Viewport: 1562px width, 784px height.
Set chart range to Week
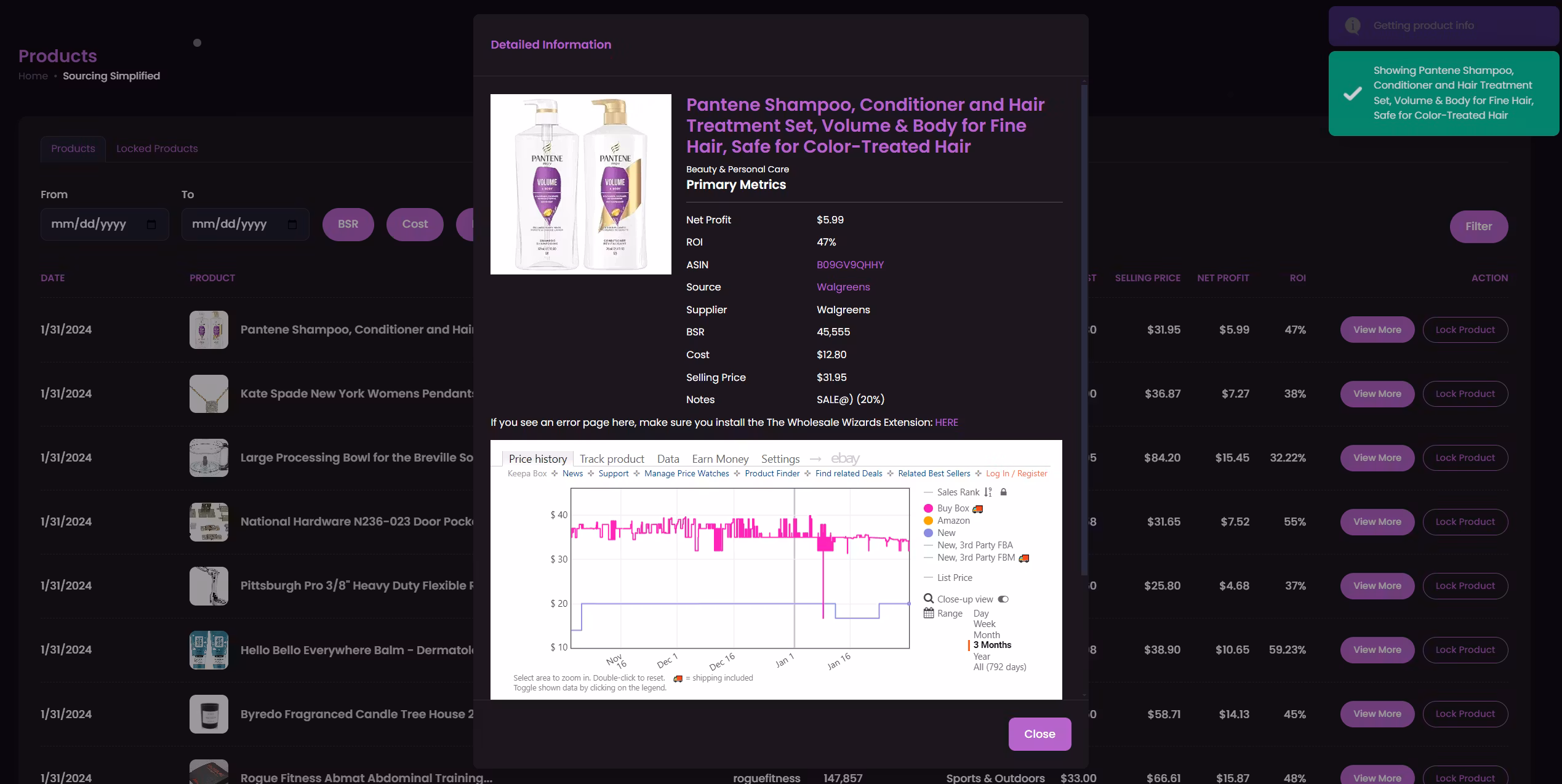point(984,624)
